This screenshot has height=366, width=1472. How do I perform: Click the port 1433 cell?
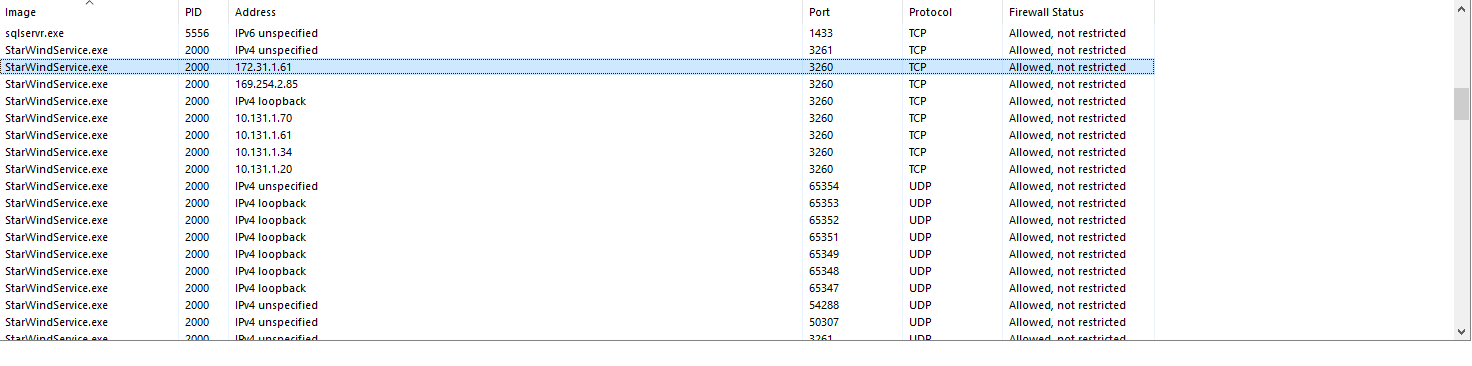coord(821,33)
